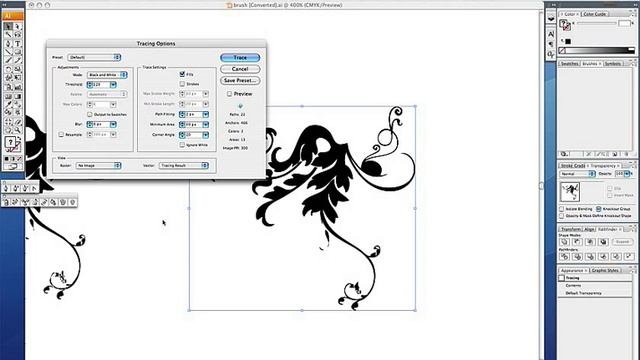640x360 pixels.
Task: Enable the Strokes checkbox
Action: point(182,84)
